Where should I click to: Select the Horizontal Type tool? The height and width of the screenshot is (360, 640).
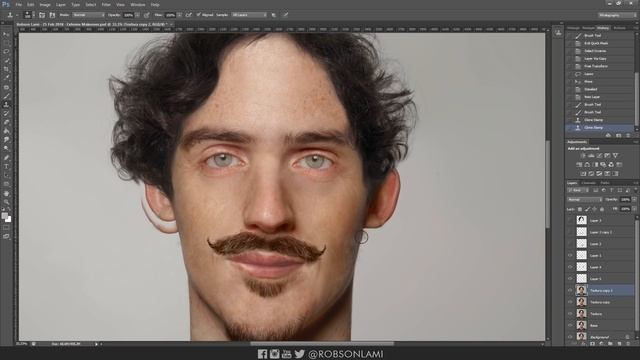pos(6,167)
